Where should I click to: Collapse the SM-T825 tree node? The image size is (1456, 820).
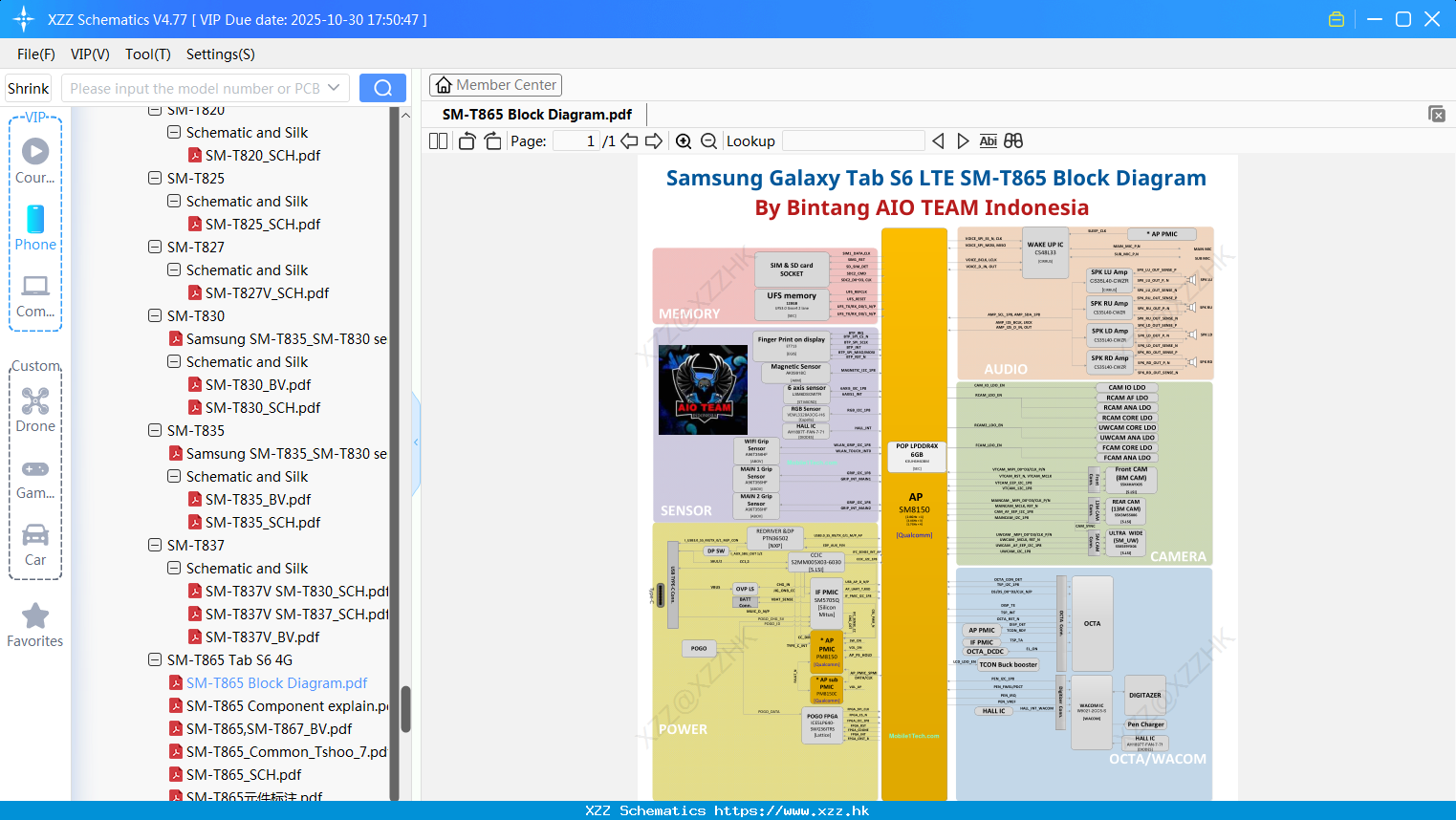[155, 178]
